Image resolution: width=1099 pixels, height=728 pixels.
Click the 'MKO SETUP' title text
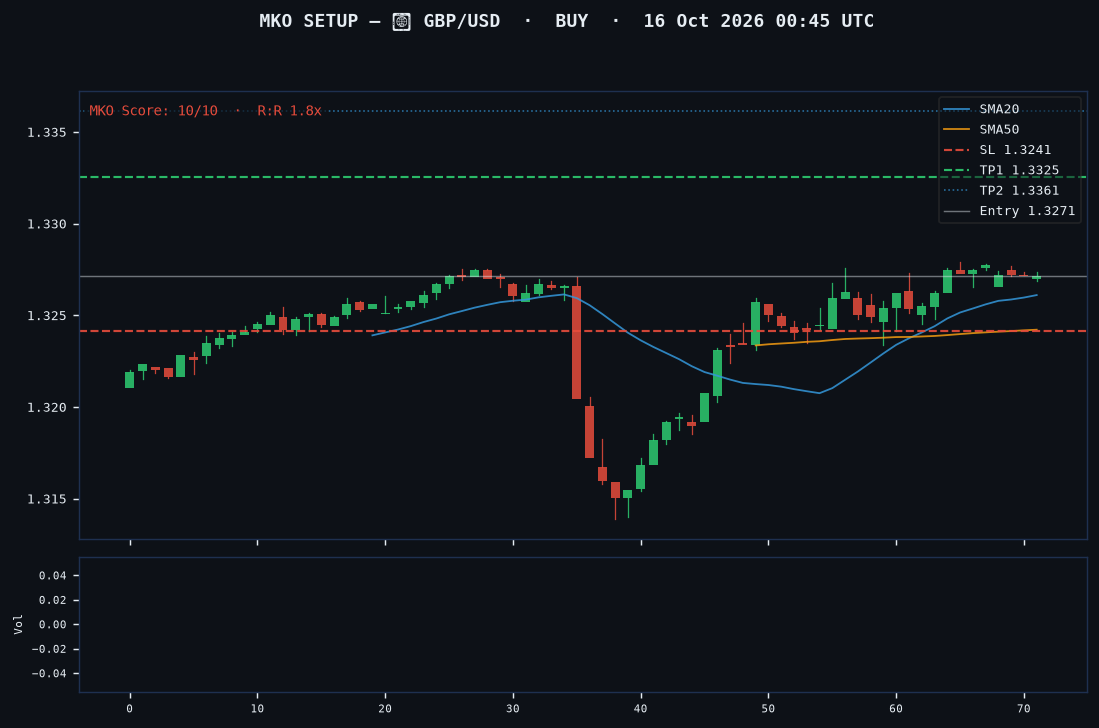click(308, 21)
